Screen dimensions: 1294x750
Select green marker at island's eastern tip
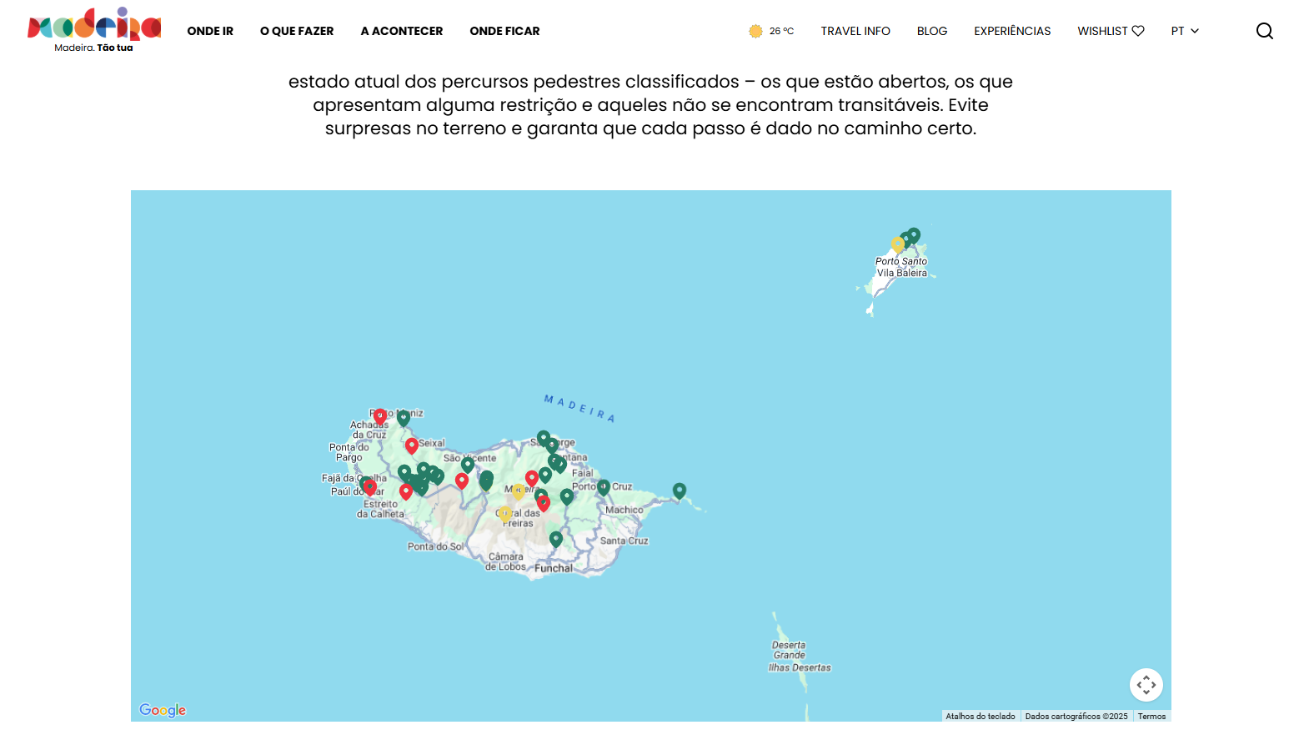[679, 490]
